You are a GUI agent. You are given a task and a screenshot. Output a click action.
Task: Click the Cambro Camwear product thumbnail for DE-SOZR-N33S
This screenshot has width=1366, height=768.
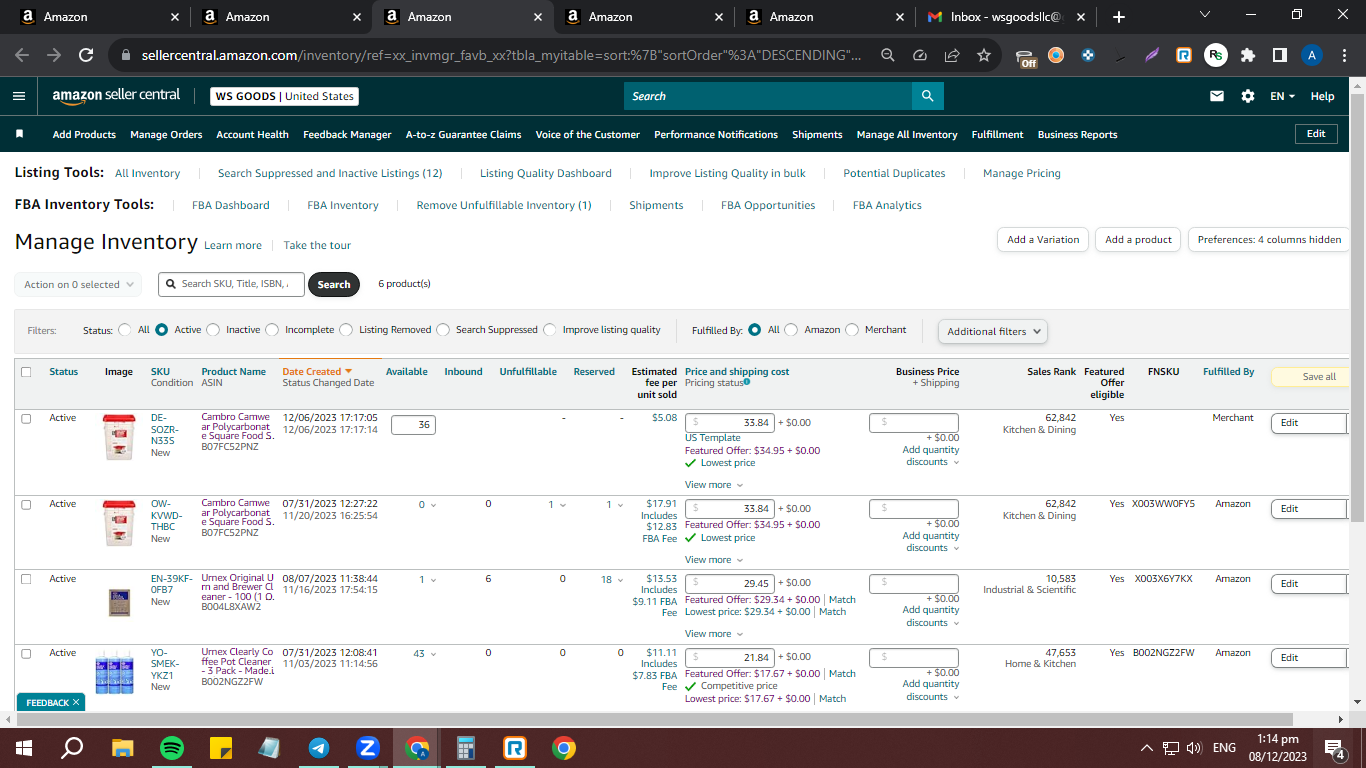[119, 437]
